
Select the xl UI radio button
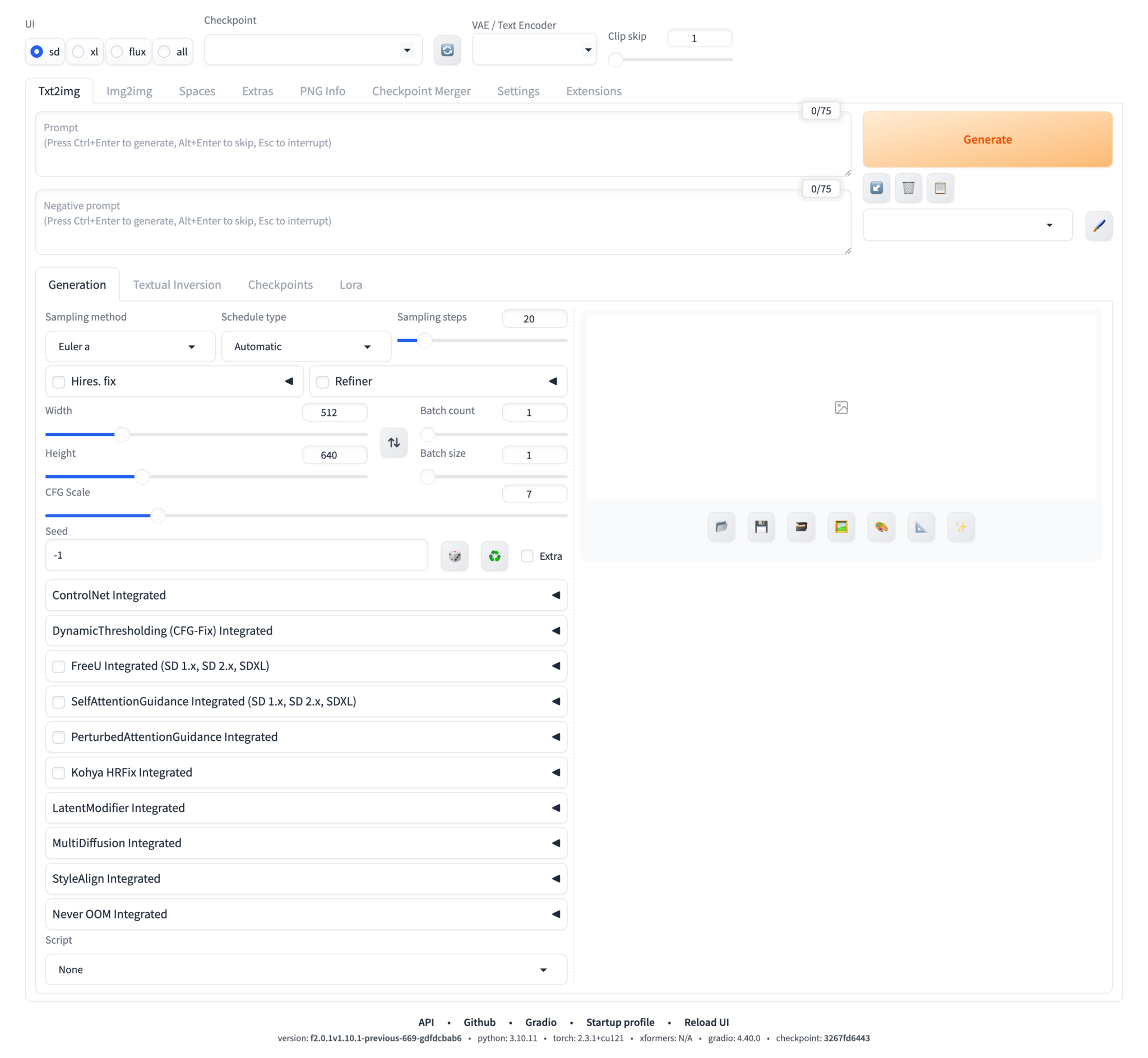coord(78,52)
